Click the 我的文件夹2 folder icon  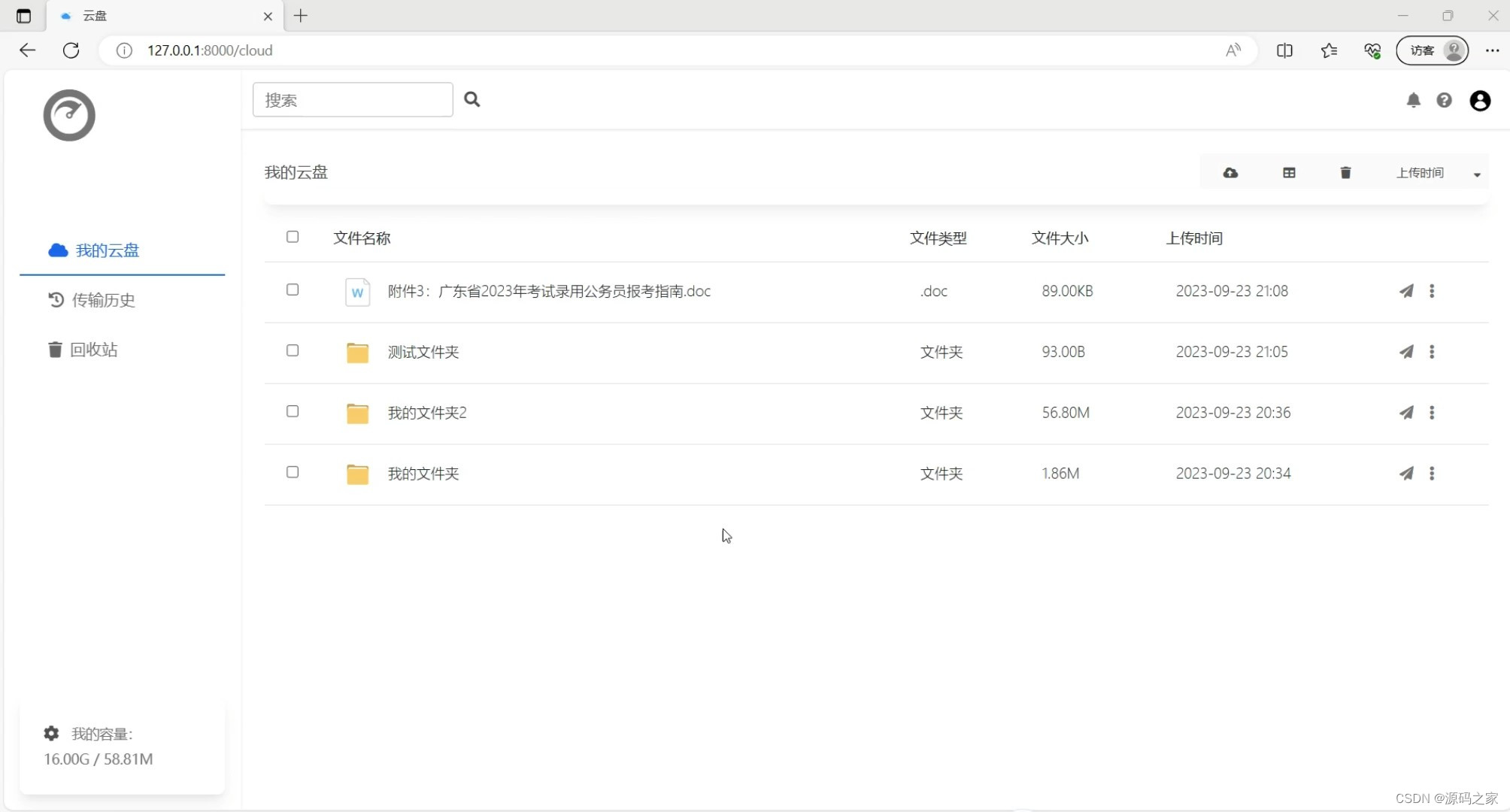[357, 413]
